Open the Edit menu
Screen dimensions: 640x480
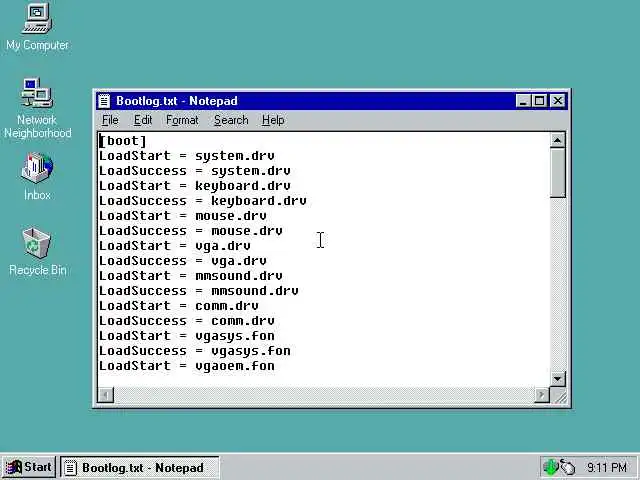click(x=143, y=120)
